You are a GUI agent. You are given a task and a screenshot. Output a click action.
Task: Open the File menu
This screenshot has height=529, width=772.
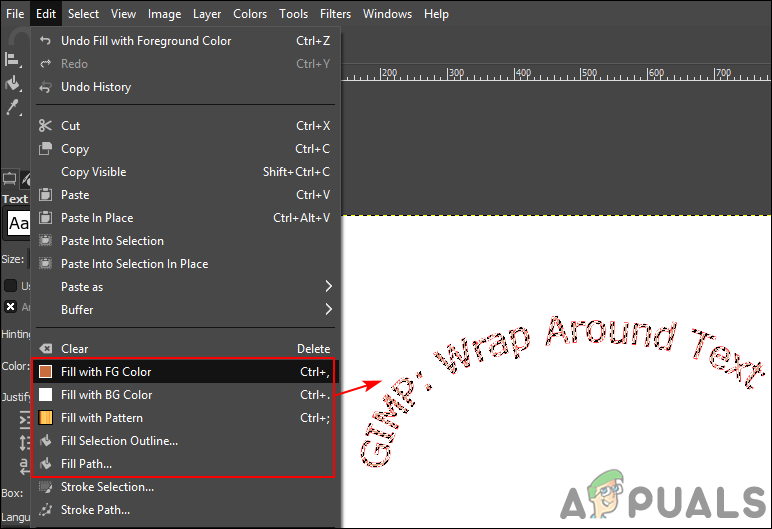tap(15, 14)
